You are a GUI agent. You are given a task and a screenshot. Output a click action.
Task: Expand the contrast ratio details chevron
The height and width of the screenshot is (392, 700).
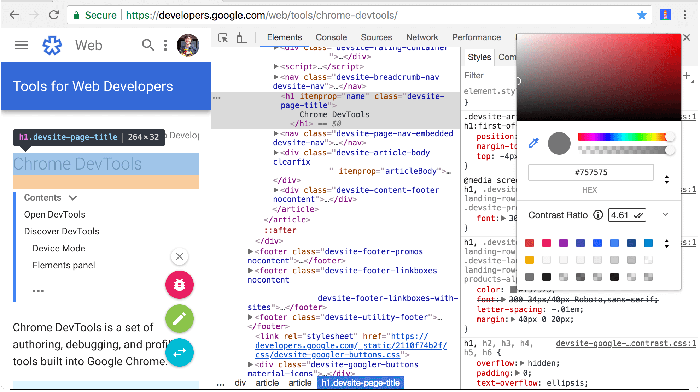(665, 215)
